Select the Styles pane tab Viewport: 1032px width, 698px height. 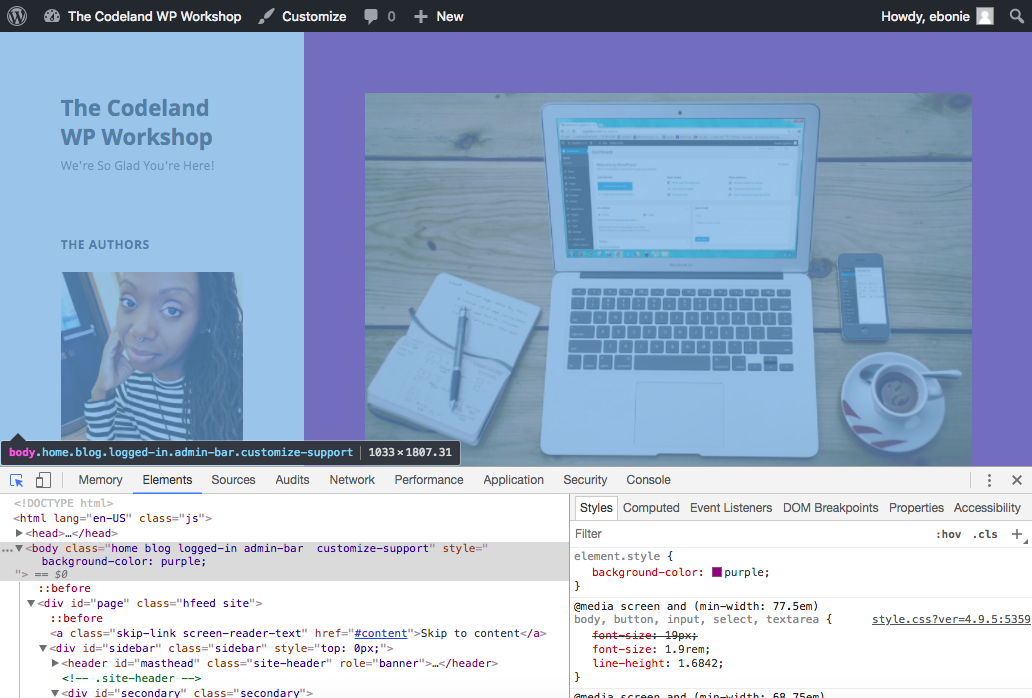[x=596, y=508]
